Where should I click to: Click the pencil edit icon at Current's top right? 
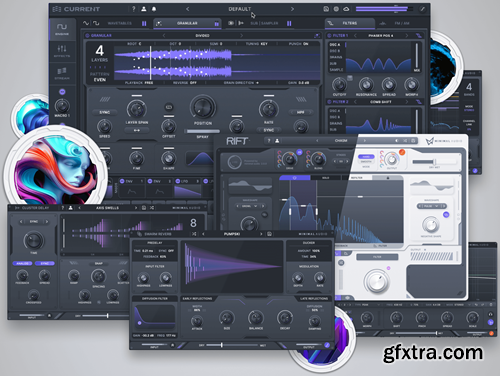point(422,9)
